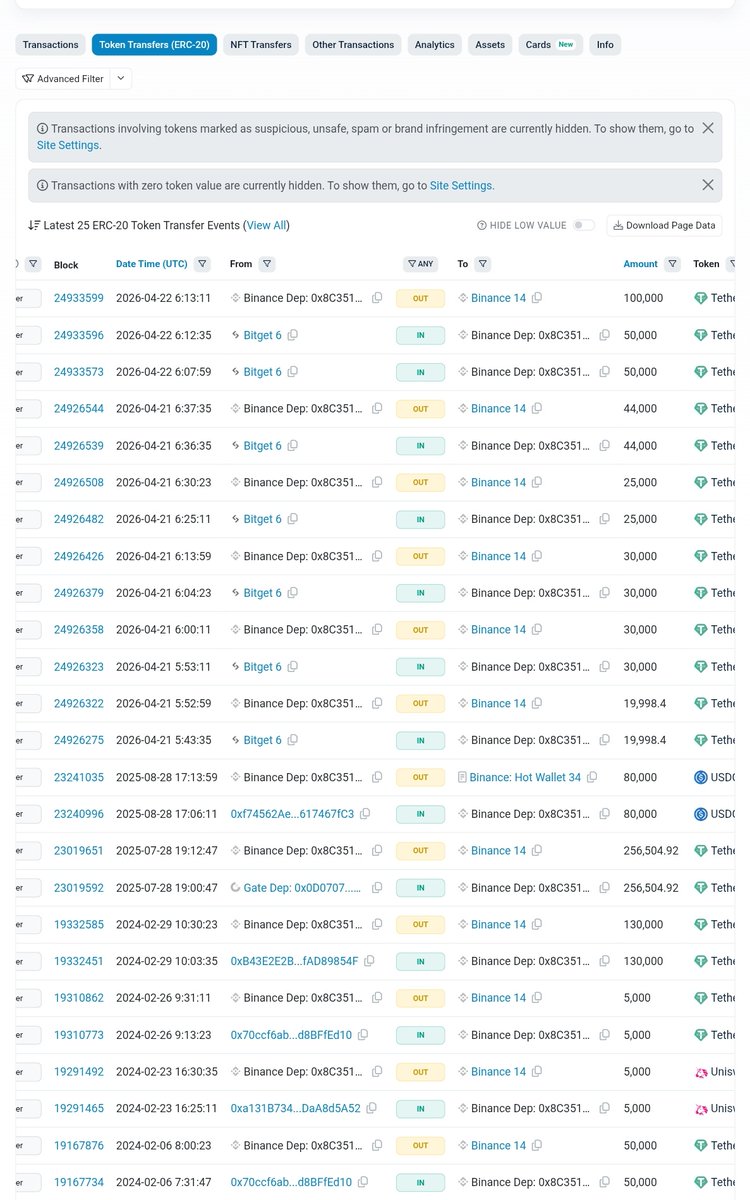Copy the 0xB43E2E2B...fAD89854F address
Viewport: 750px width, 1200px height.
coord(369,961)
